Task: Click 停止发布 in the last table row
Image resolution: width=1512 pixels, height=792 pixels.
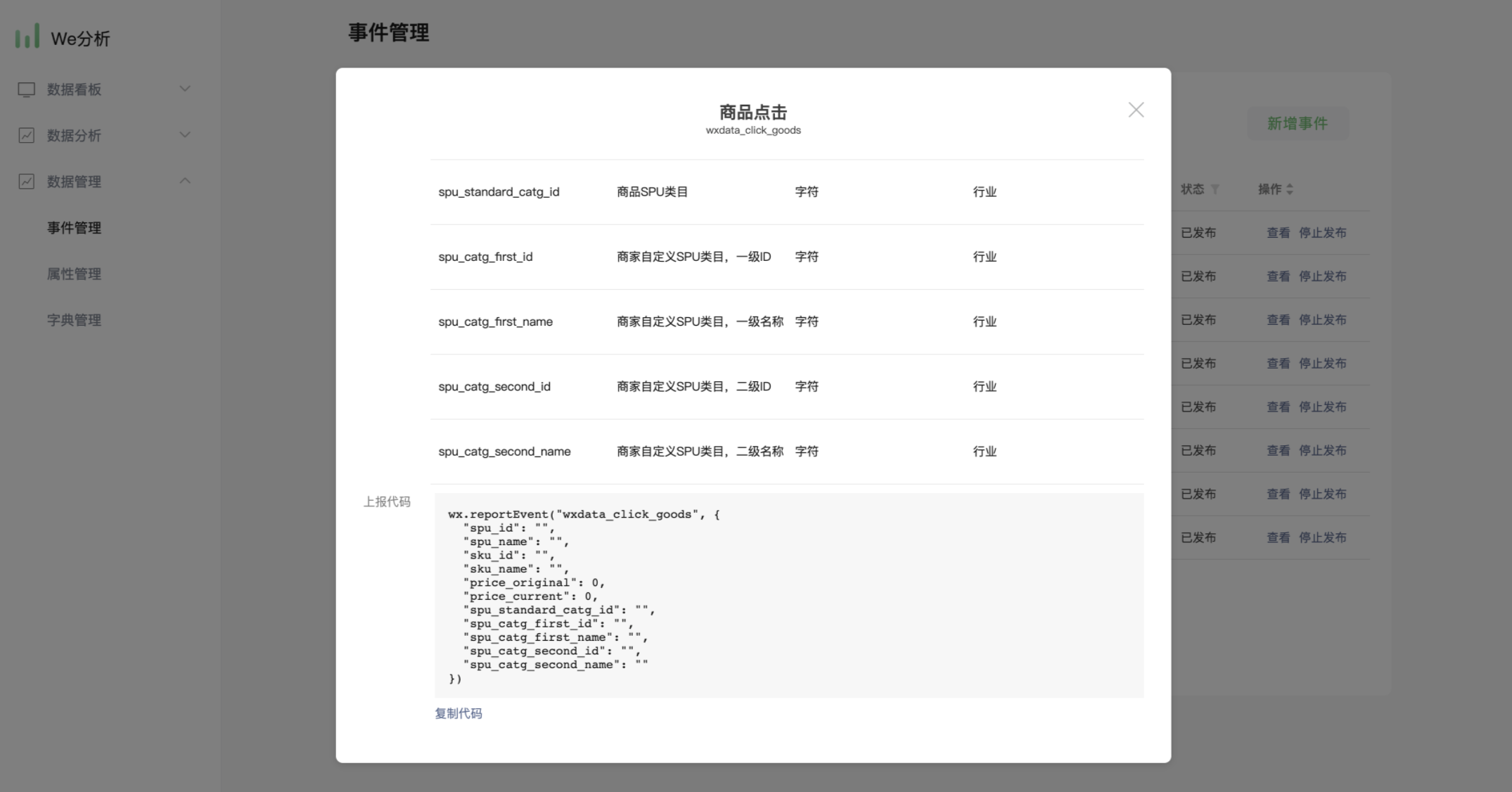Action: (1322, 537)
